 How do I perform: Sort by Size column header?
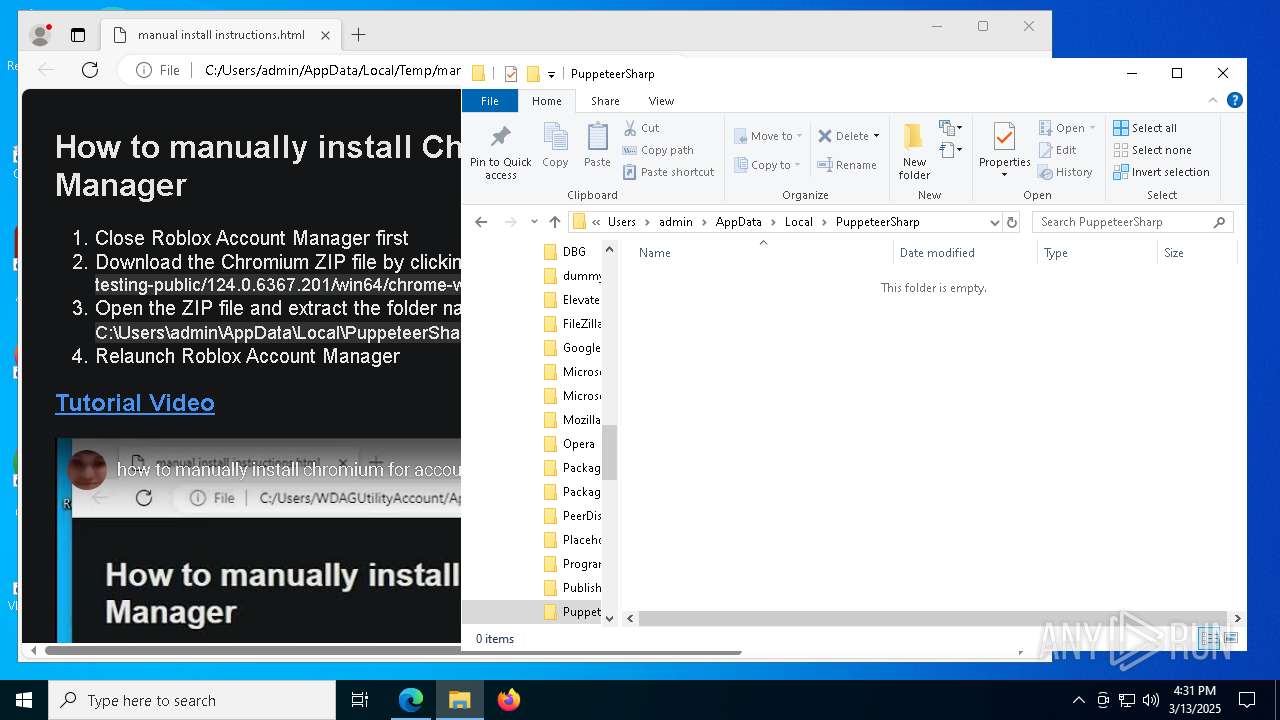click(1197, 253)
